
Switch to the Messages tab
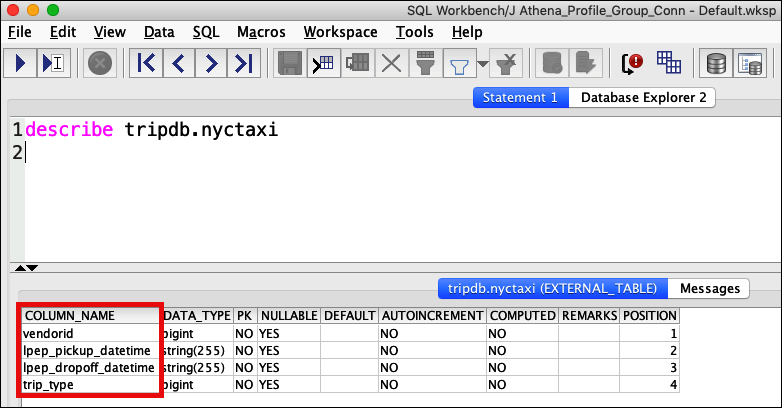click(708, 288)
